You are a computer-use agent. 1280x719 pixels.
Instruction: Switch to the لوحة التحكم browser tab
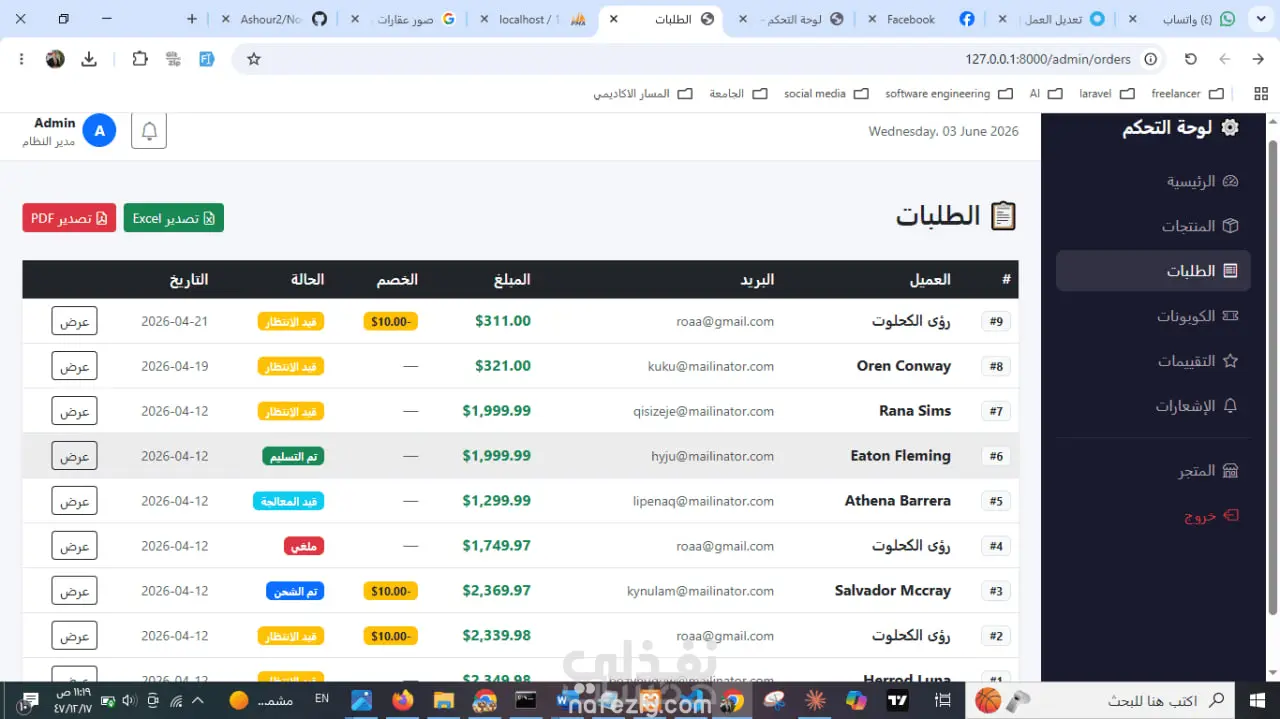(x=791, y=19)
